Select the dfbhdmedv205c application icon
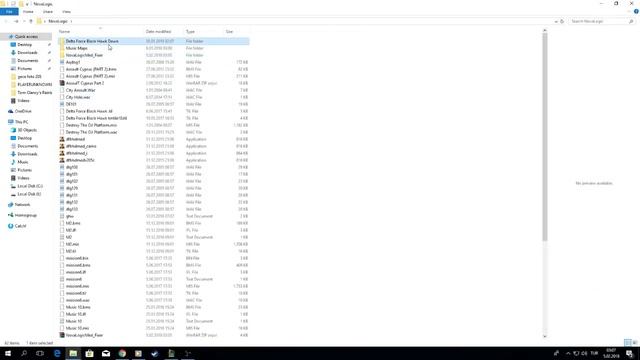Viewport: 640px width, 360px height. pos(62,160)
